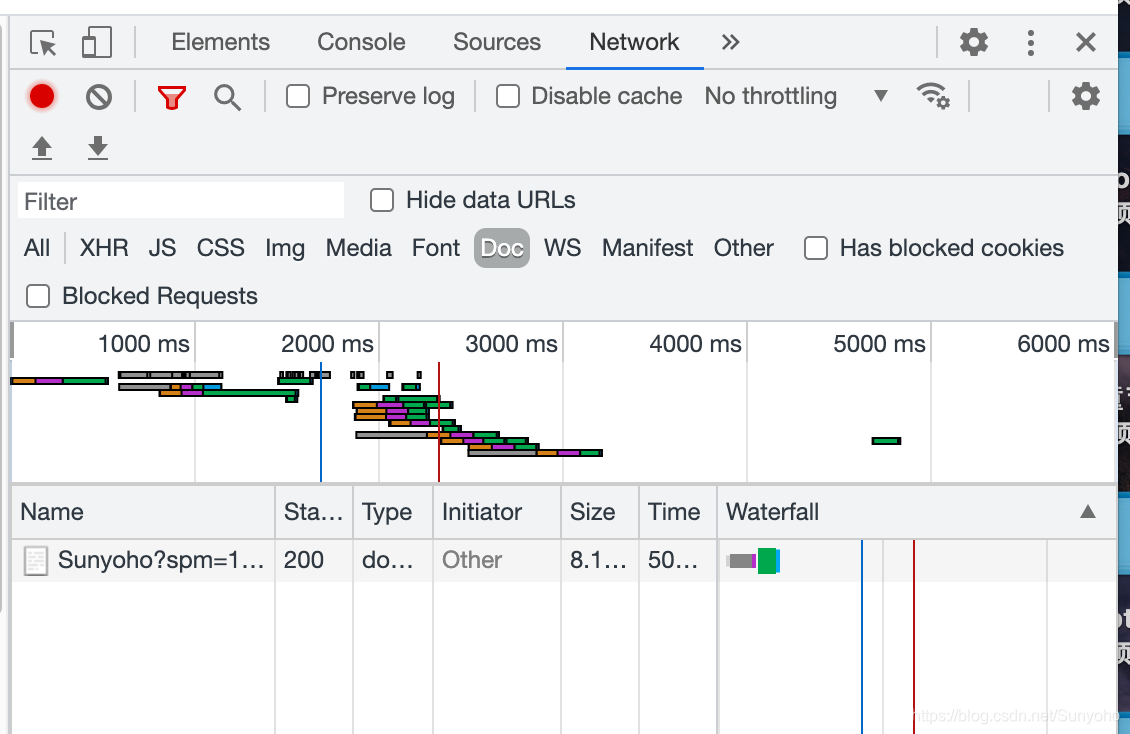
Task: Sort by the Status column header
Action: pyautogui.click(x=313, y=512)
